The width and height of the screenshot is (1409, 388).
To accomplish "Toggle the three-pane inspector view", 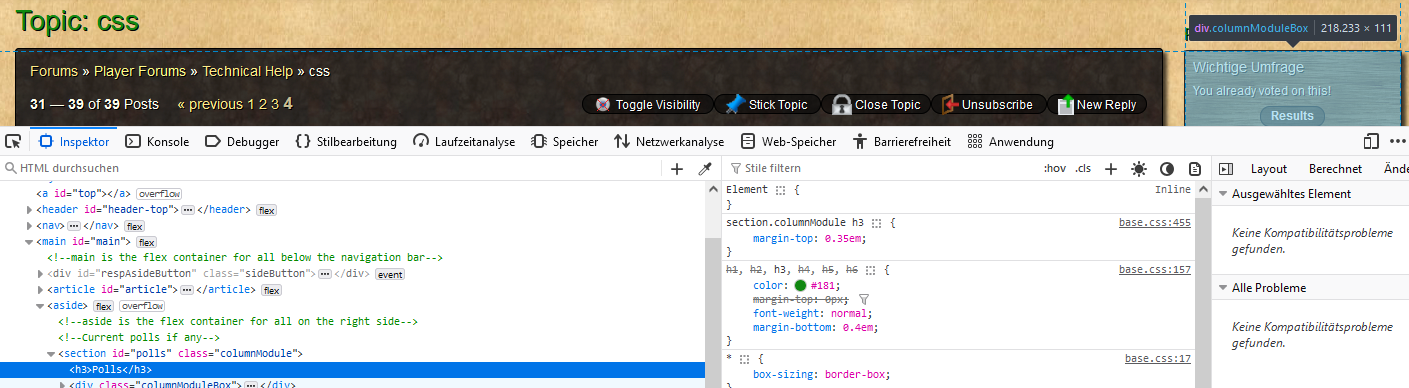I will click(x=1226, y=168).
